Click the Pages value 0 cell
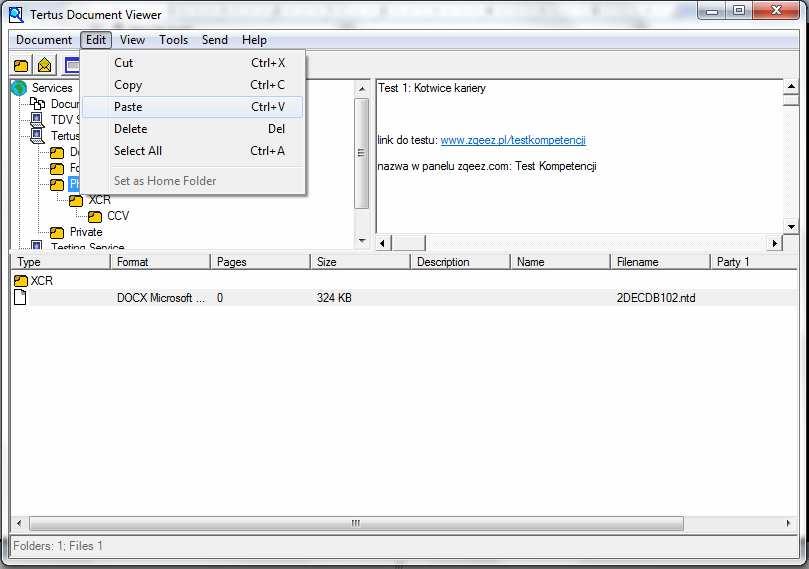The height and width of the screenshot is (569, 809). click(x=220, y=298)
